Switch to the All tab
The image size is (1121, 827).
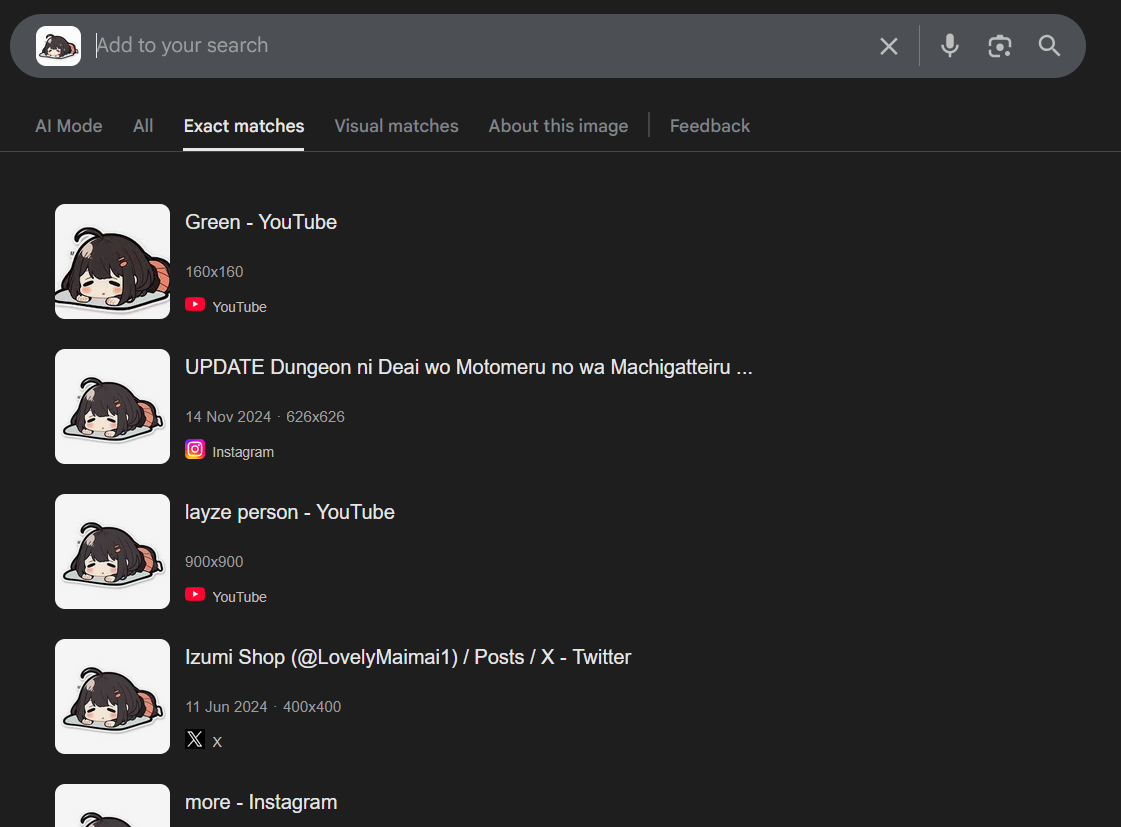pyautogui.click(x=143, y=126)
